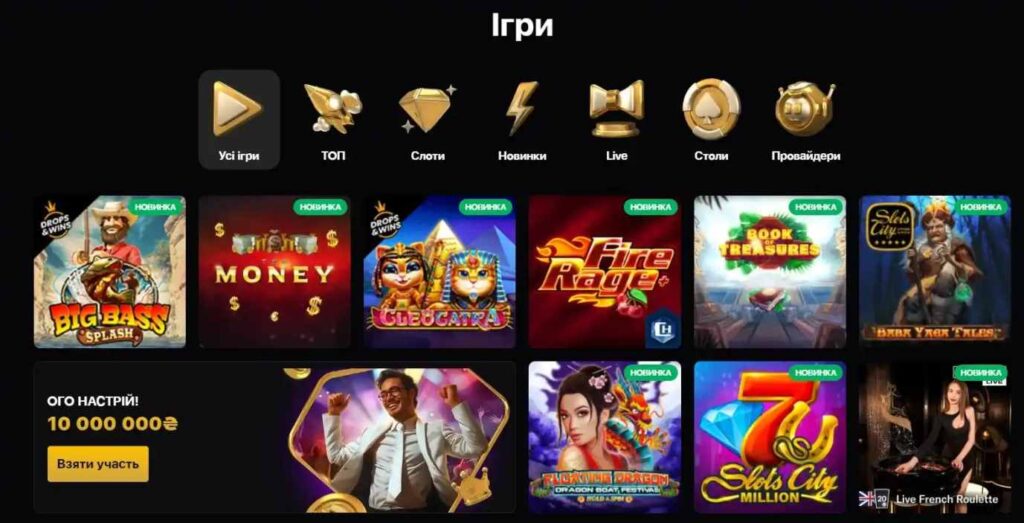
Task: Open the ТОП rocket category icon
Action: [333, 108]
